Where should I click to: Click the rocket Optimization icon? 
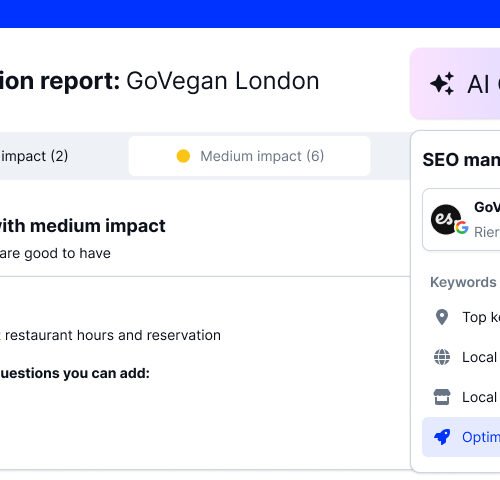pyautogui.click(x=442, y=437)
